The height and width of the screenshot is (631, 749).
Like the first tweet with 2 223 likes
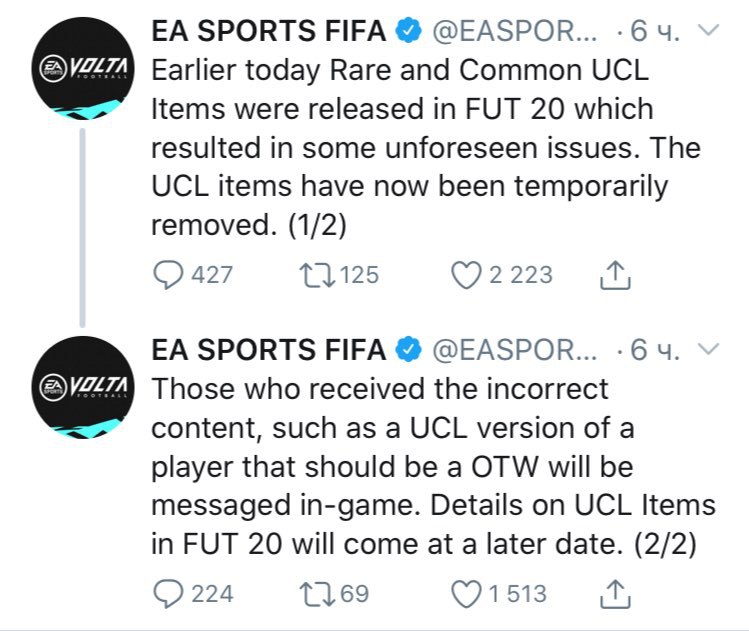[x=469, y=274]
